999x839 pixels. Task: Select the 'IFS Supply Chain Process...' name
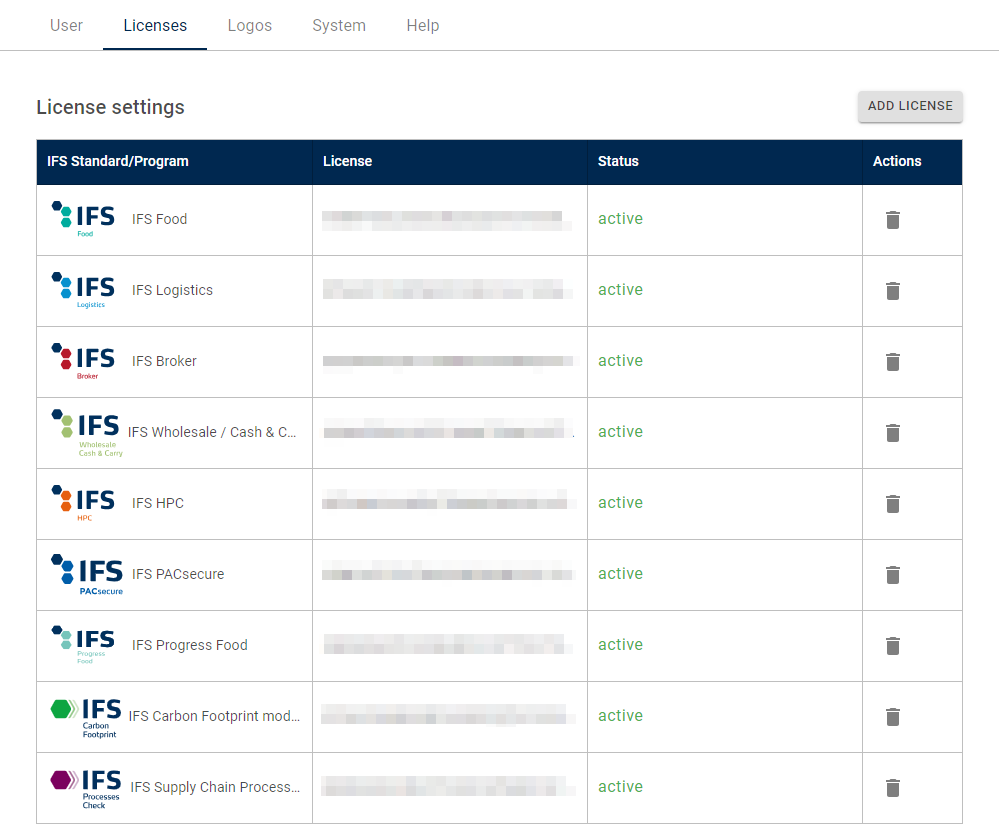pos(215,787)
